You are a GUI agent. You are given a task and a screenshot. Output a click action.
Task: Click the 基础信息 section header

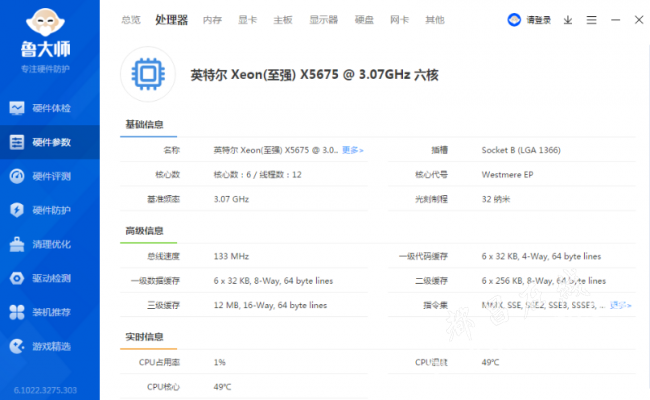(144, 124)
